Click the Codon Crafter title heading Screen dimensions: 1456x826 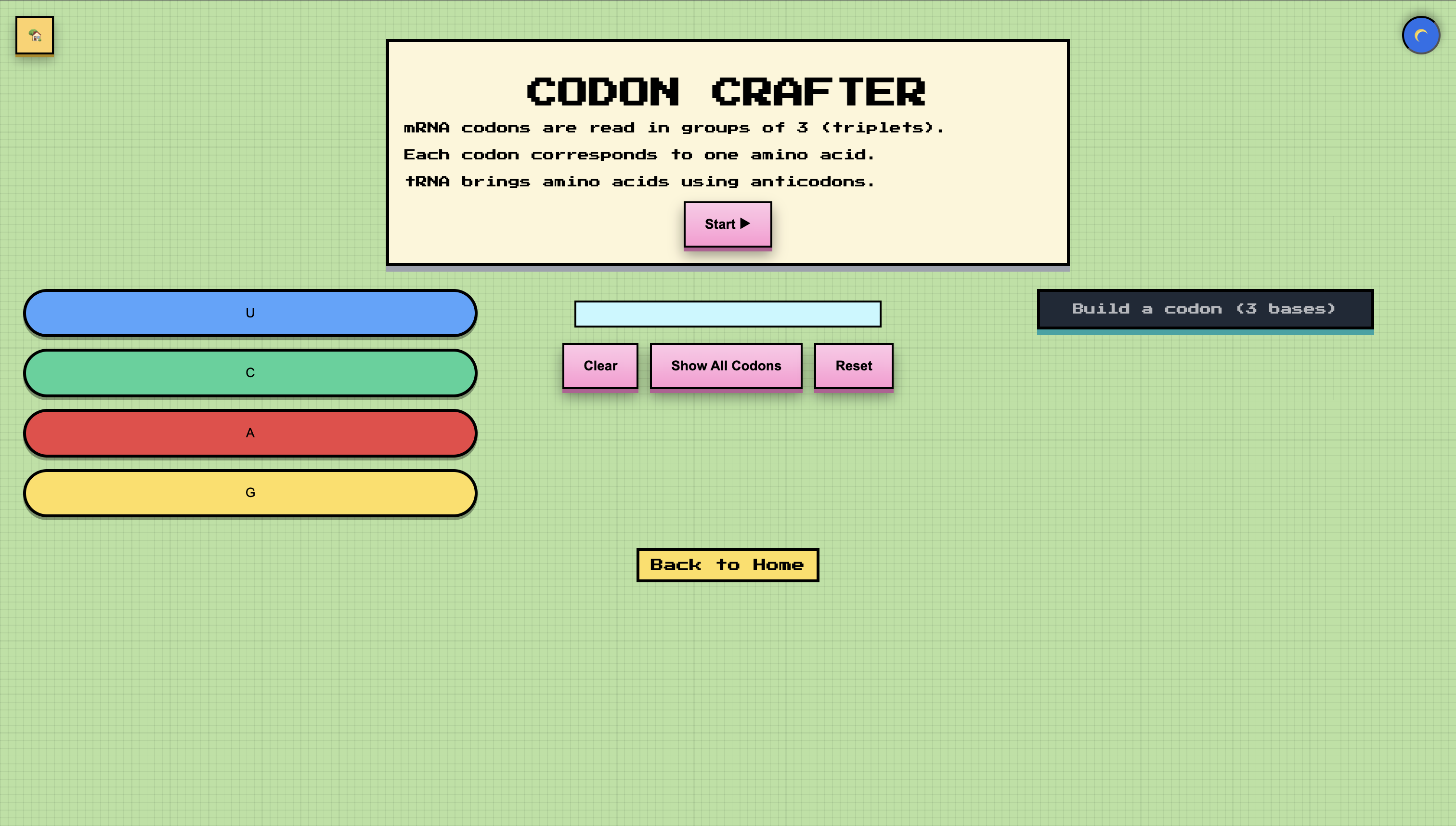pos(726,92)
